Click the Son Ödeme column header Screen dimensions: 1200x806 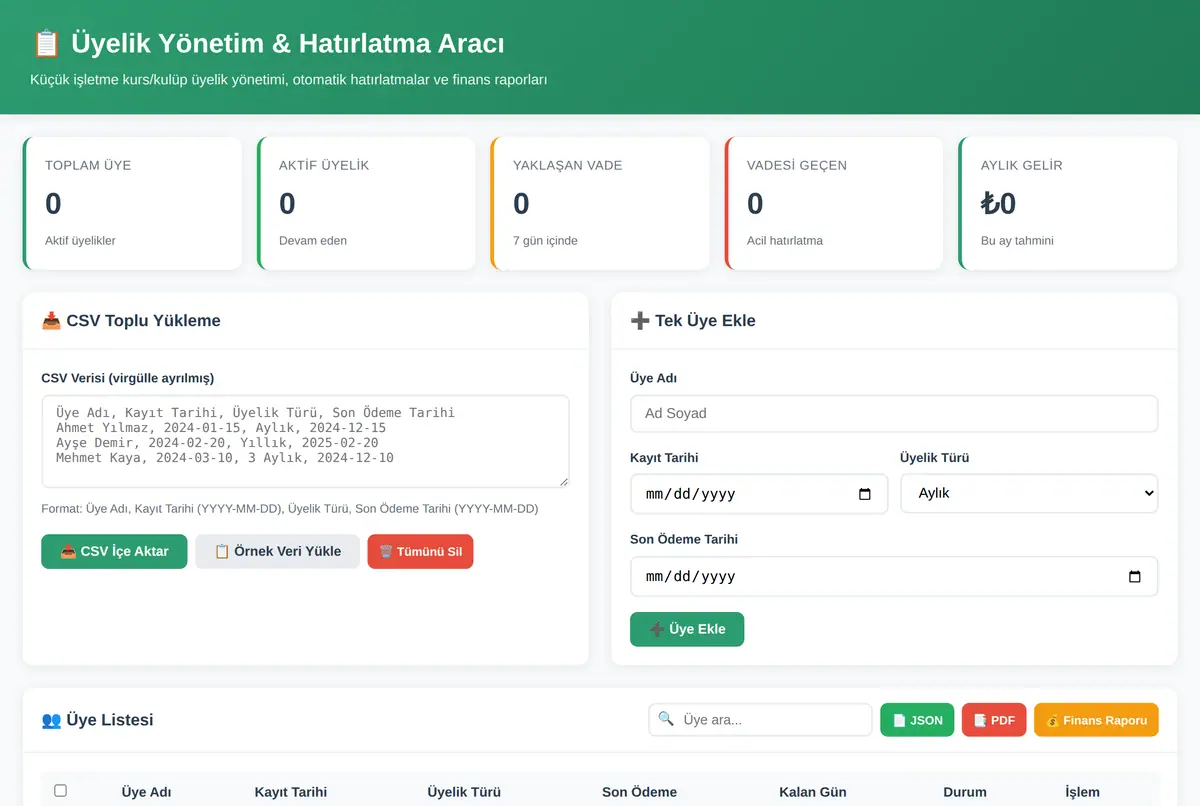tap(639, 792)
